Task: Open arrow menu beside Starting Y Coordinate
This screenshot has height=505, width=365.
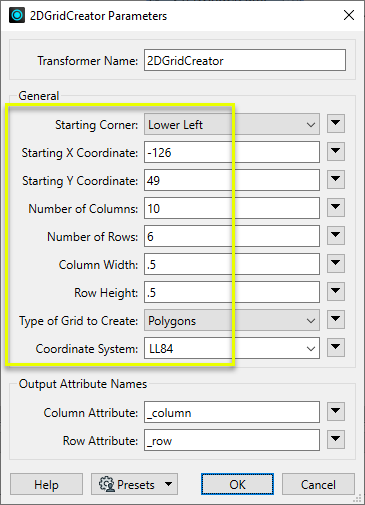Action: click(x=336, y=180)
